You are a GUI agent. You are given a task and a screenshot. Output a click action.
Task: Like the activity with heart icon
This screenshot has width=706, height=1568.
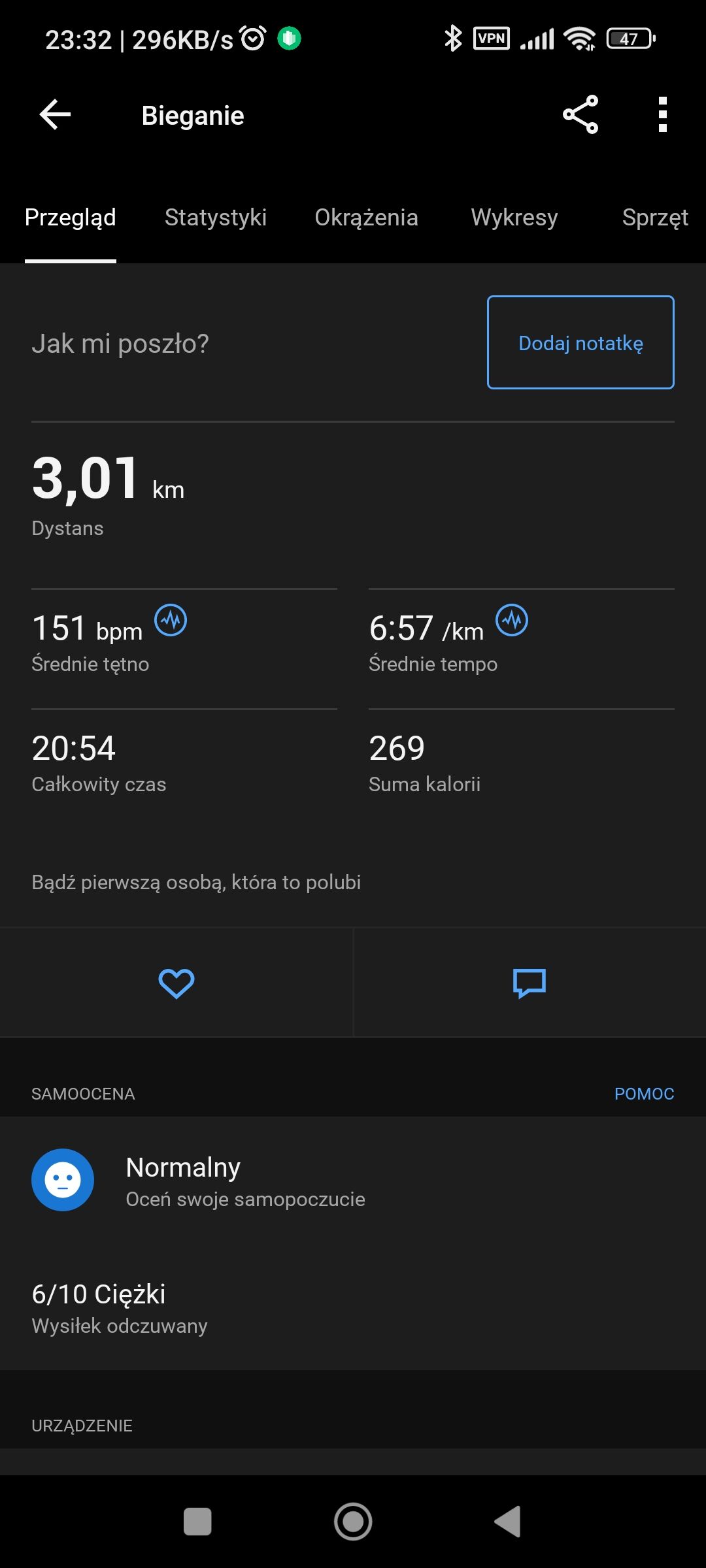(x=176, y=983)
